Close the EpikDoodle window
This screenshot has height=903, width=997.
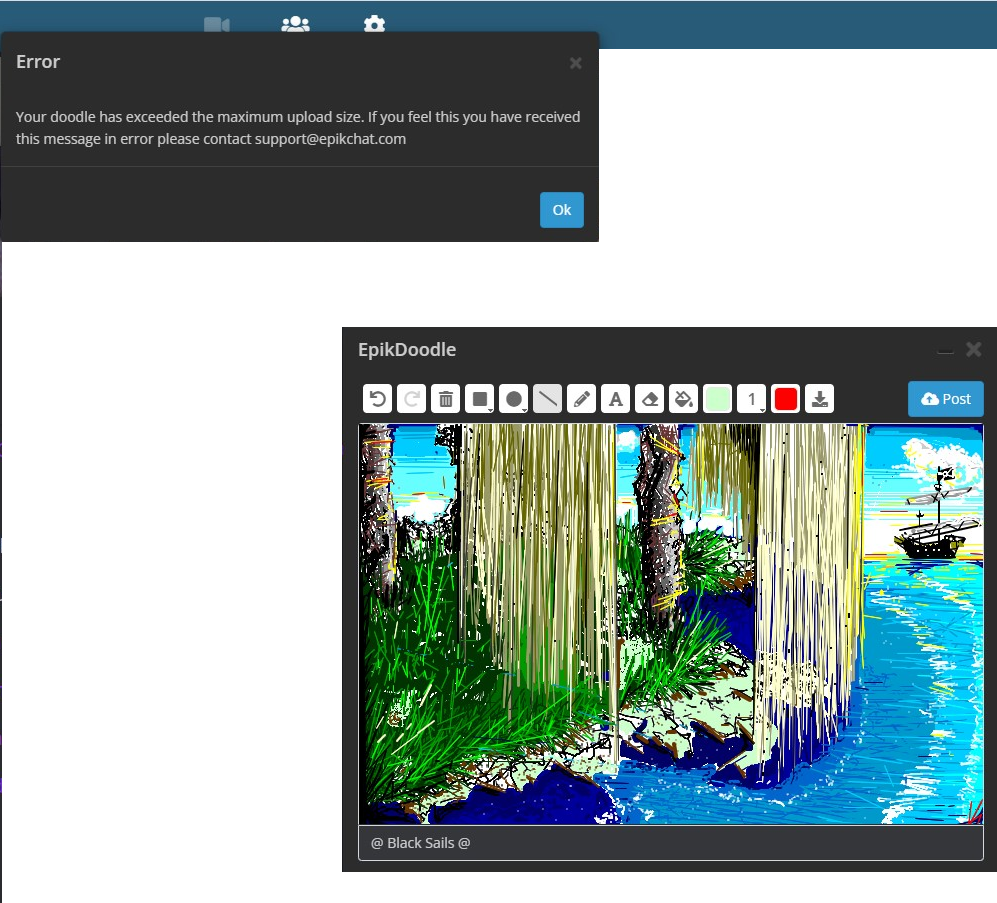click(x=973, y=349)
